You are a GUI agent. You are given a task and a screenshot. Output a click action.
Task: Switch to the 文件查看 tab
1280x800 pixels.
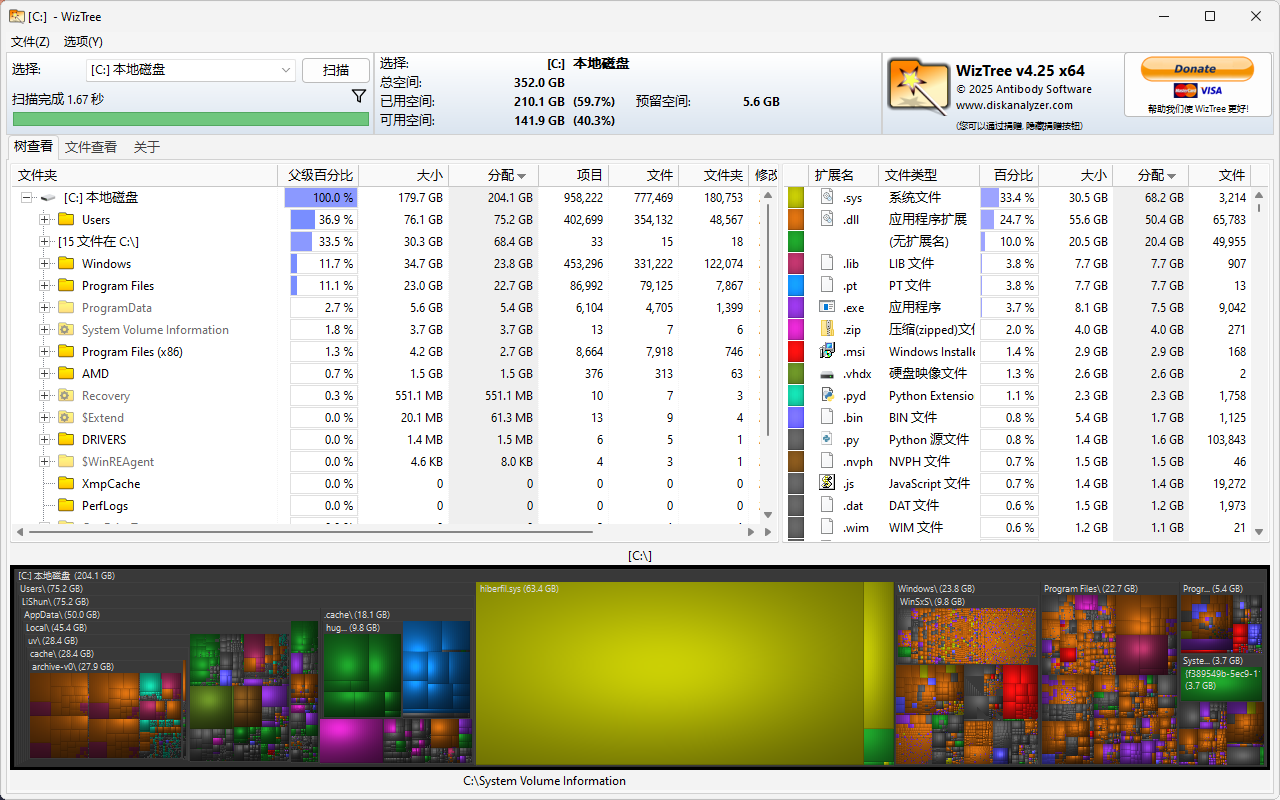[91, 147]
